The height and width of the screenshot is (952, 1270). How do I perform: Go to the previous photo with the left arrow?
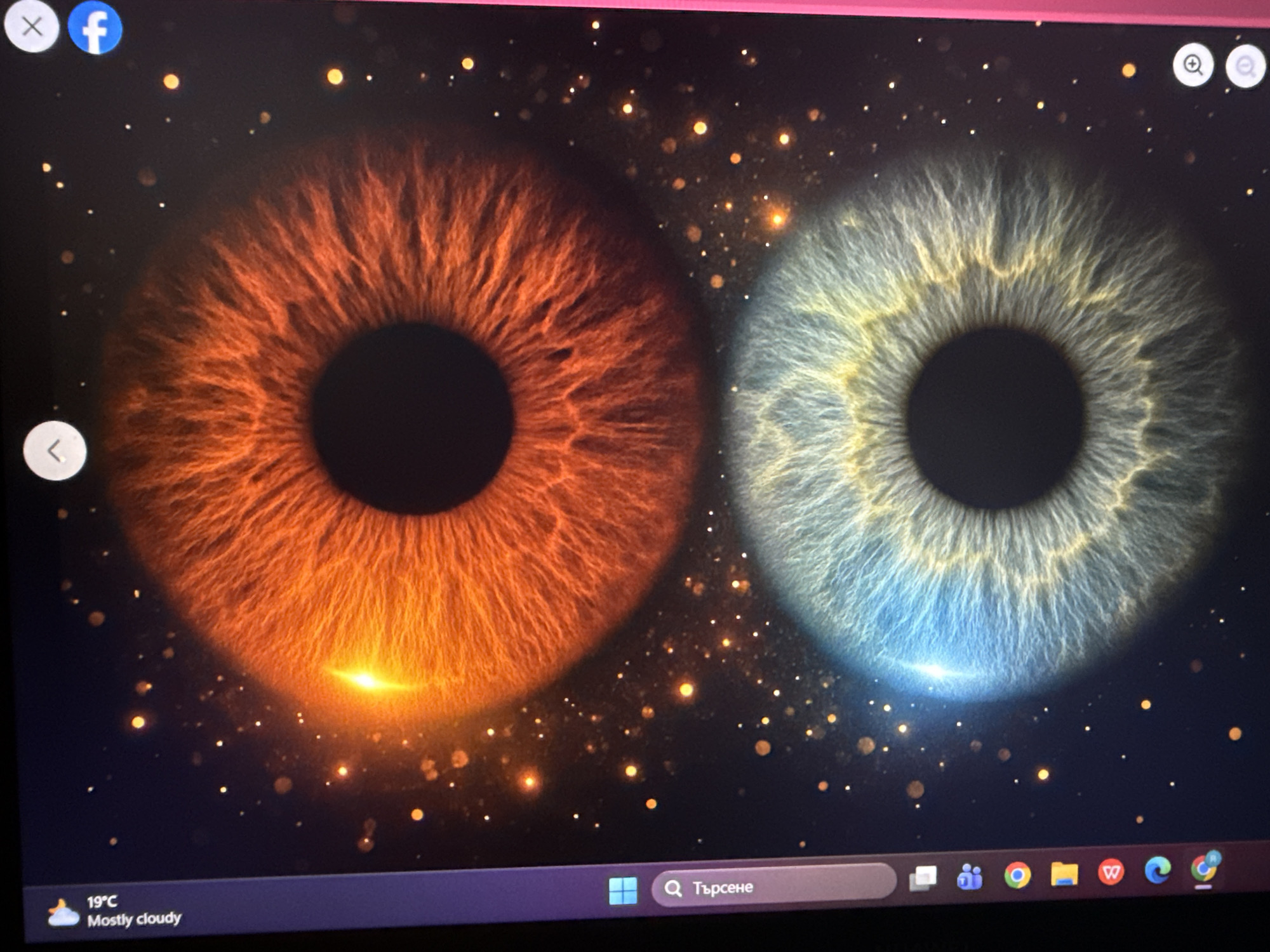pyautogui.click(x=55, y=451)
